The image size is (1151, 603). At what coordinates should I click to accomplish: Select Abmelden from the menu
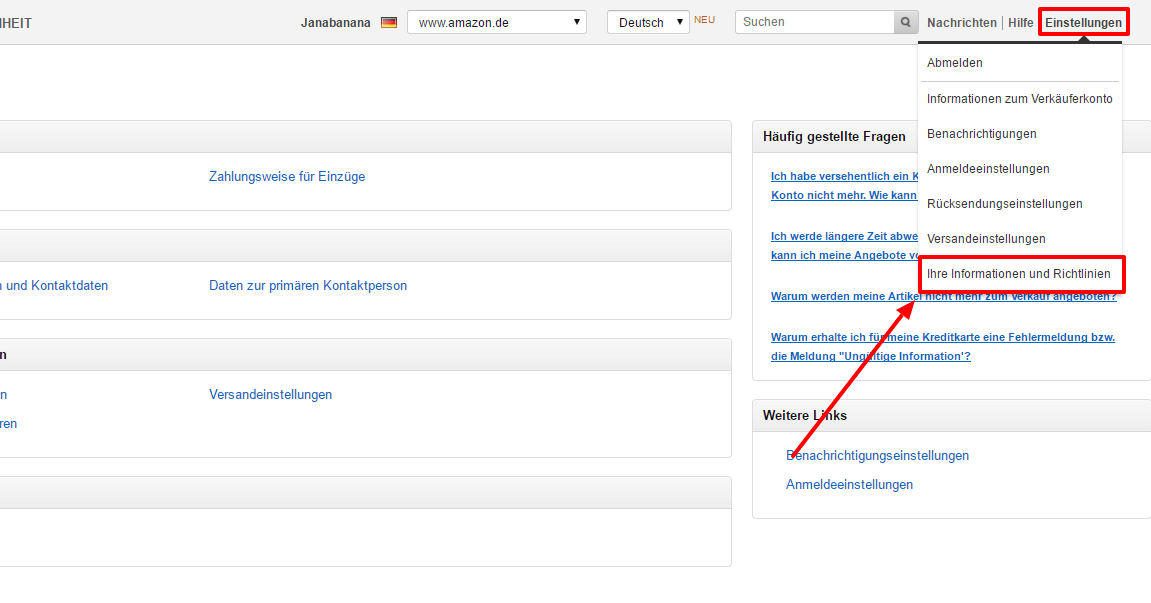(954, 63)
